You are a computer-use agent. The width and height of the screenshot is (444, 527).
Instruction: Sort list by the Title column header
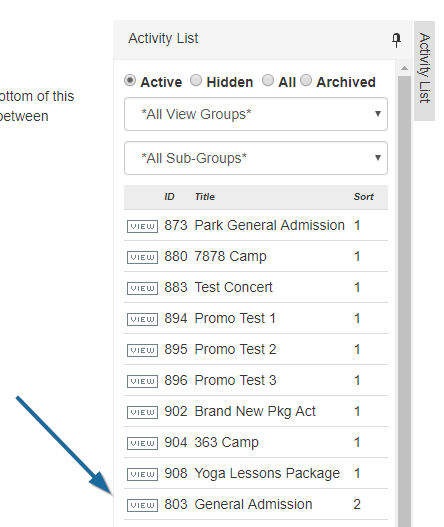[x=205, y=197]
